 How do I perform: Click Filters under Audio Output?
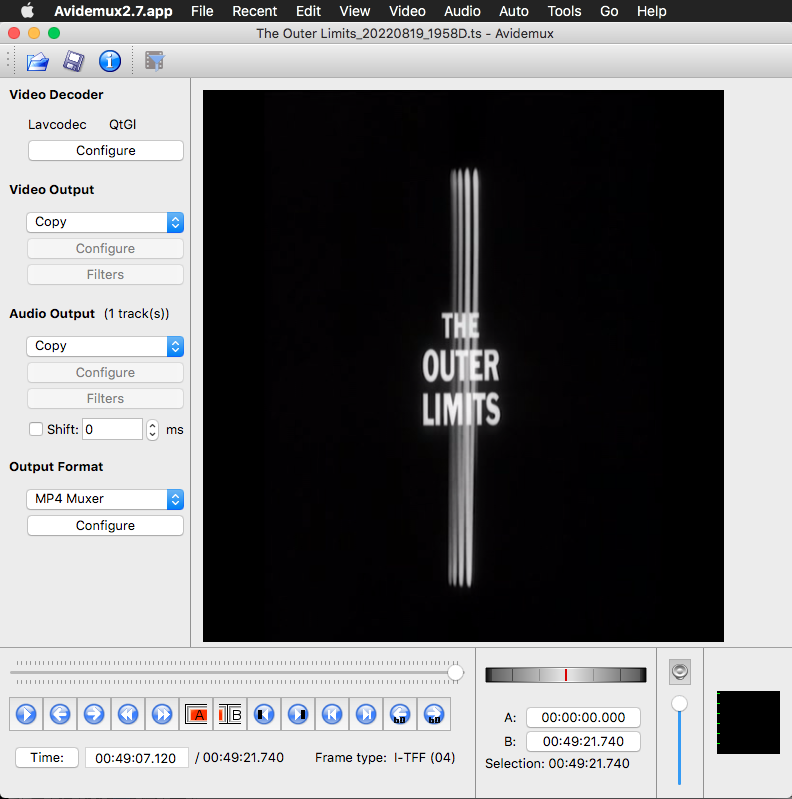105,398
